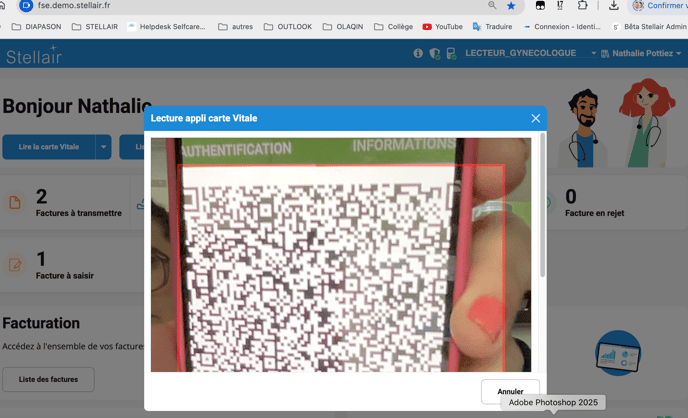Bookmark page with the star icon

511,6
